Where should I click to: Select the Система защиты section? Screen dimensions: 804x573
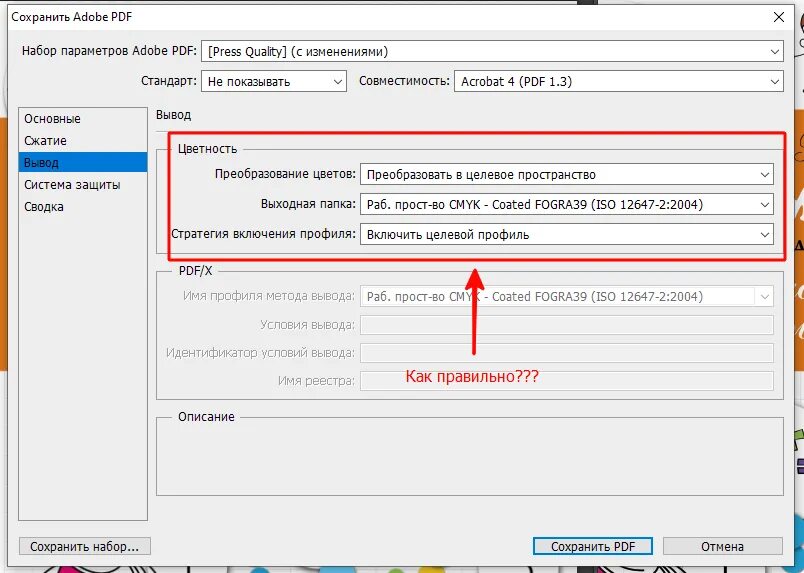(83, 185)
